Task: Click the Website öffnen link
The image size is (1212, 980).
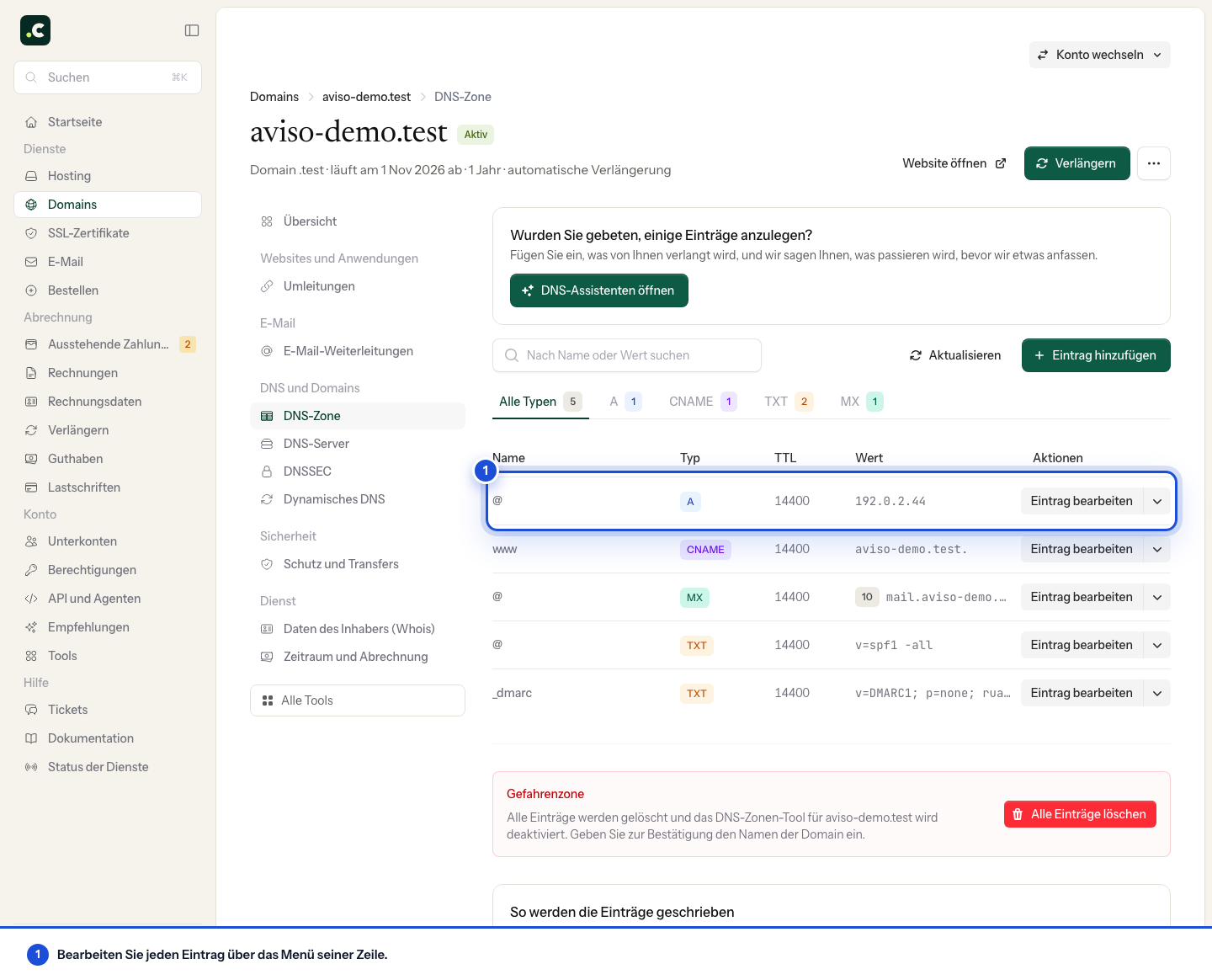Action: (x=954, y=163)
